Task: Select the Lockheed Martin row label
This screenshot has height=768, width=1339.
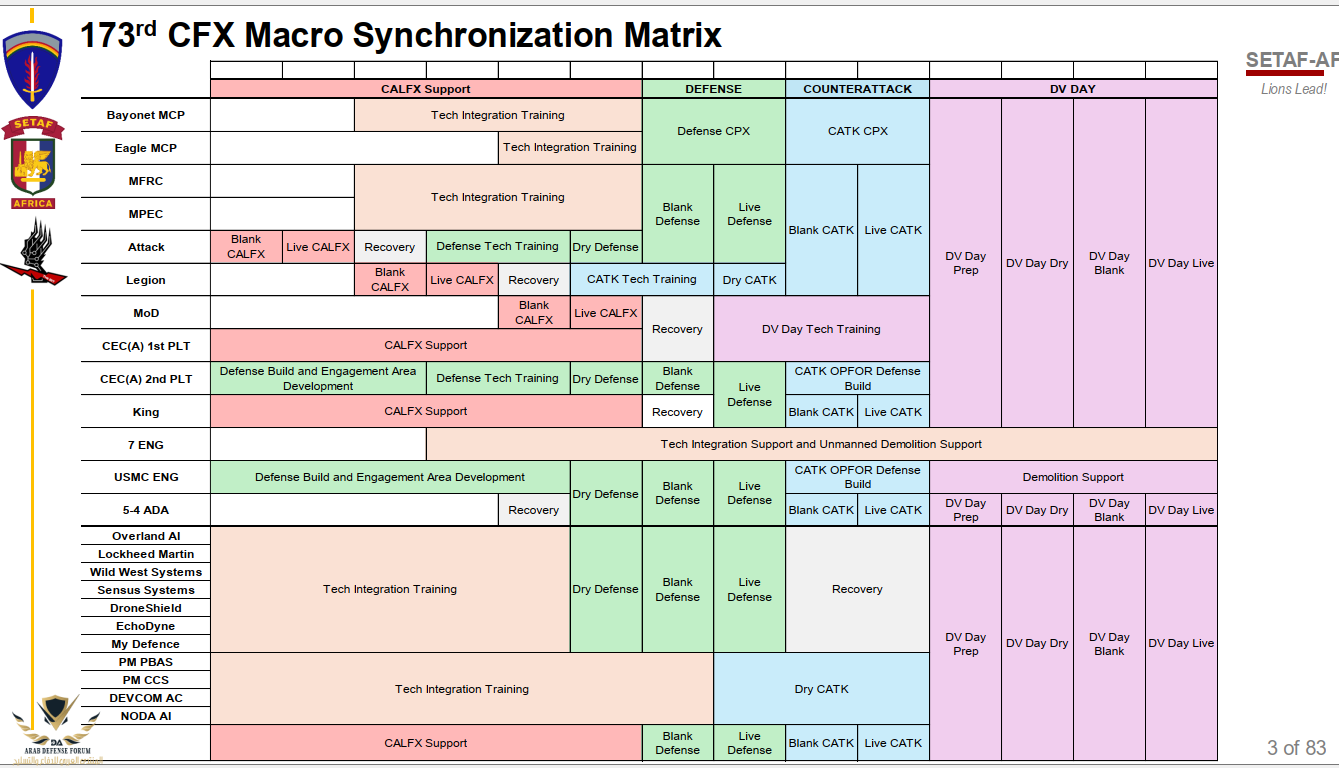Action: (x=146, y=554)
